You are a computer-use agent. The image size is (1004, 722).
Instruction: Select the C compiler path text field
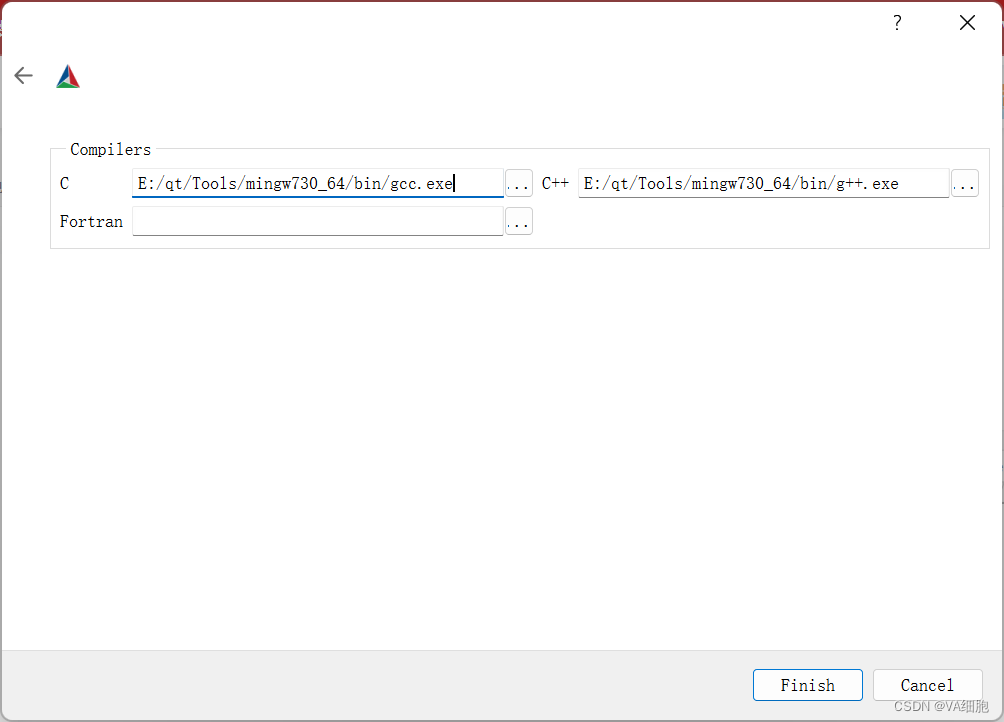point(317,183)
